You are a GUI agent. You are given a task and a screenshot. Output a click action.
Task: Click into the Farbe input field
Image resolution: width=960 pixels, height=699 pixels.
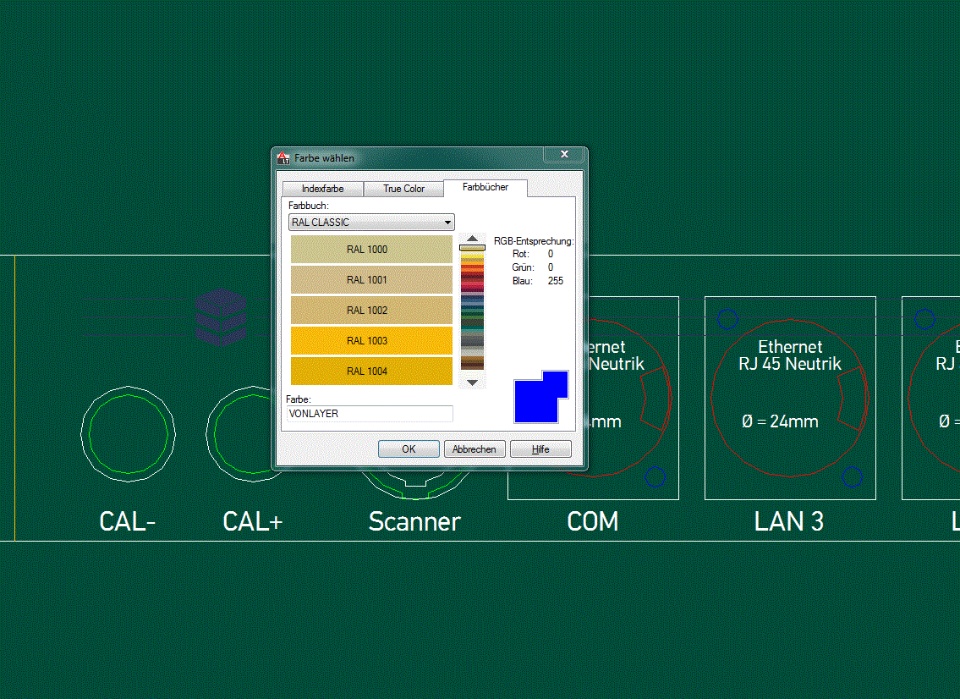pos(370,414)
